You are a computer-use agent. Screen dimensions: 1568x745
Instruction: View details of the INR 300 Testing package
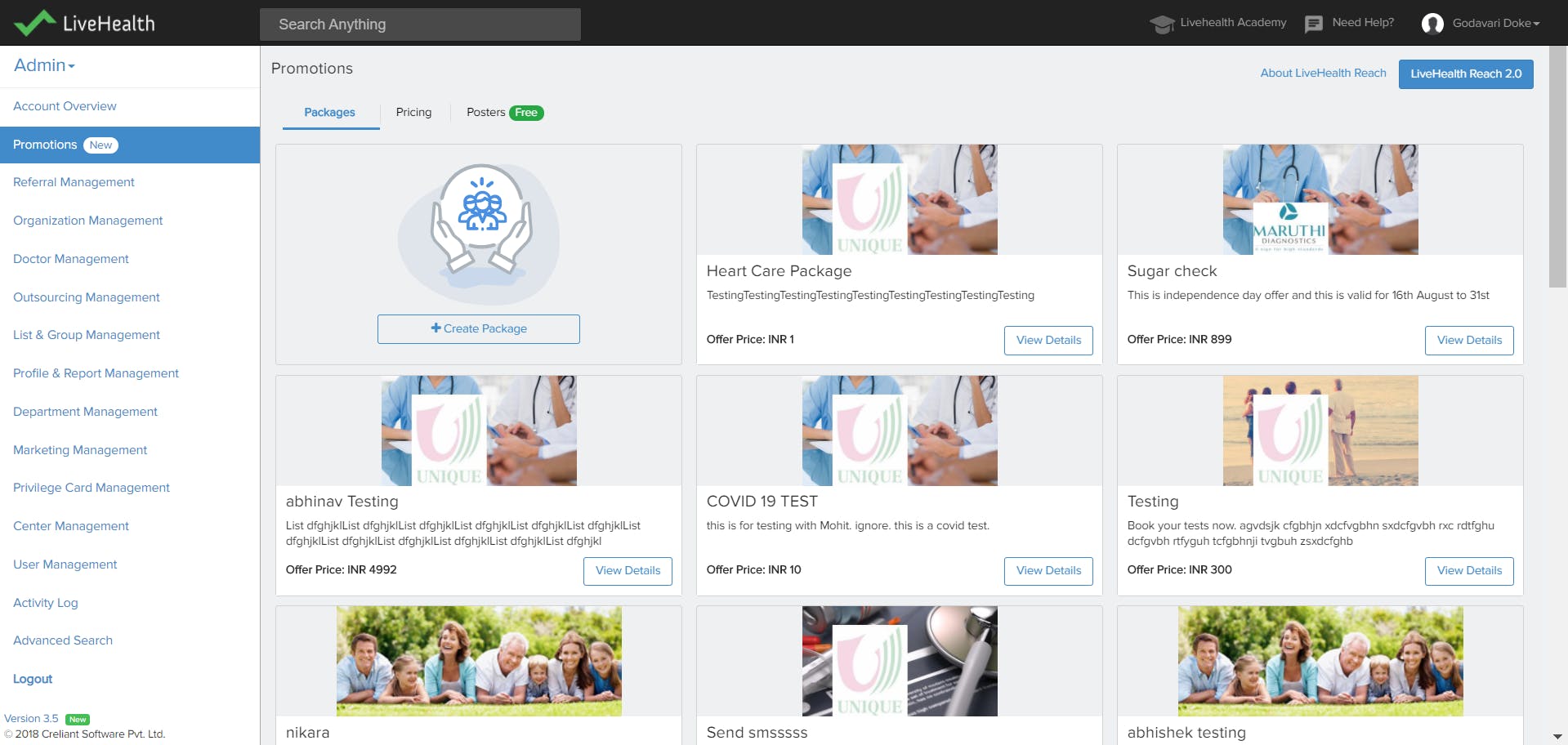(x=1469, y=570)
